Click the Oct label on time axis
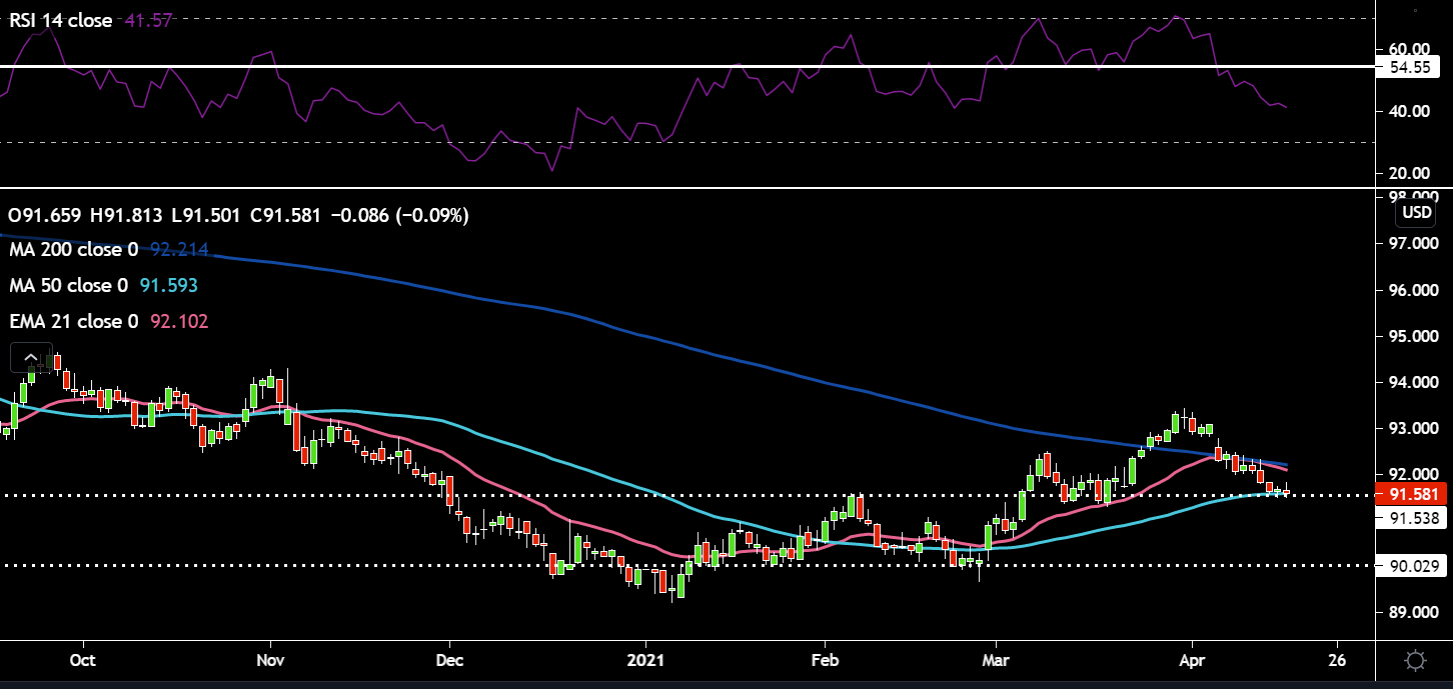This screenshot has width=1453, height=689. point(84,661)
